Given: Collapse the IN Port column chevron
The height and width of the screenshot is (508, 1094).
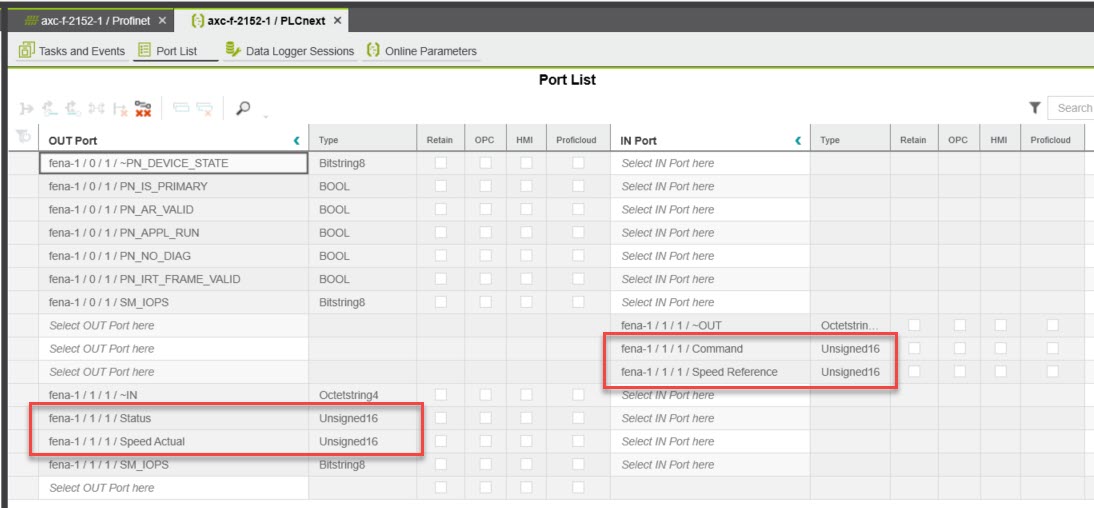Looking at the screenshot, I should (x=798, y=141).
